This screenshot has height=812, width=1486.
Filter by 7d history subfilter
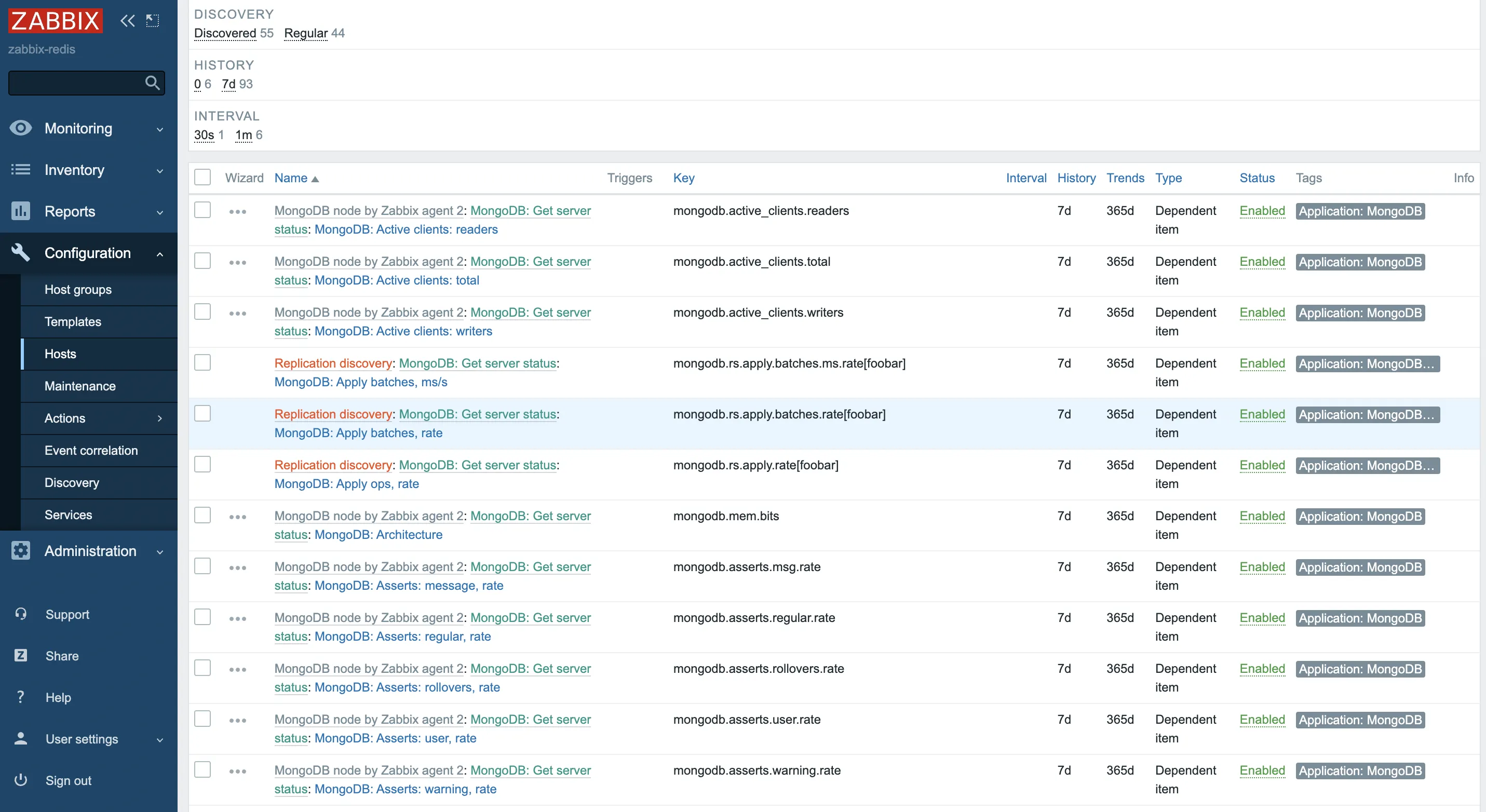(x=228, y=84)
